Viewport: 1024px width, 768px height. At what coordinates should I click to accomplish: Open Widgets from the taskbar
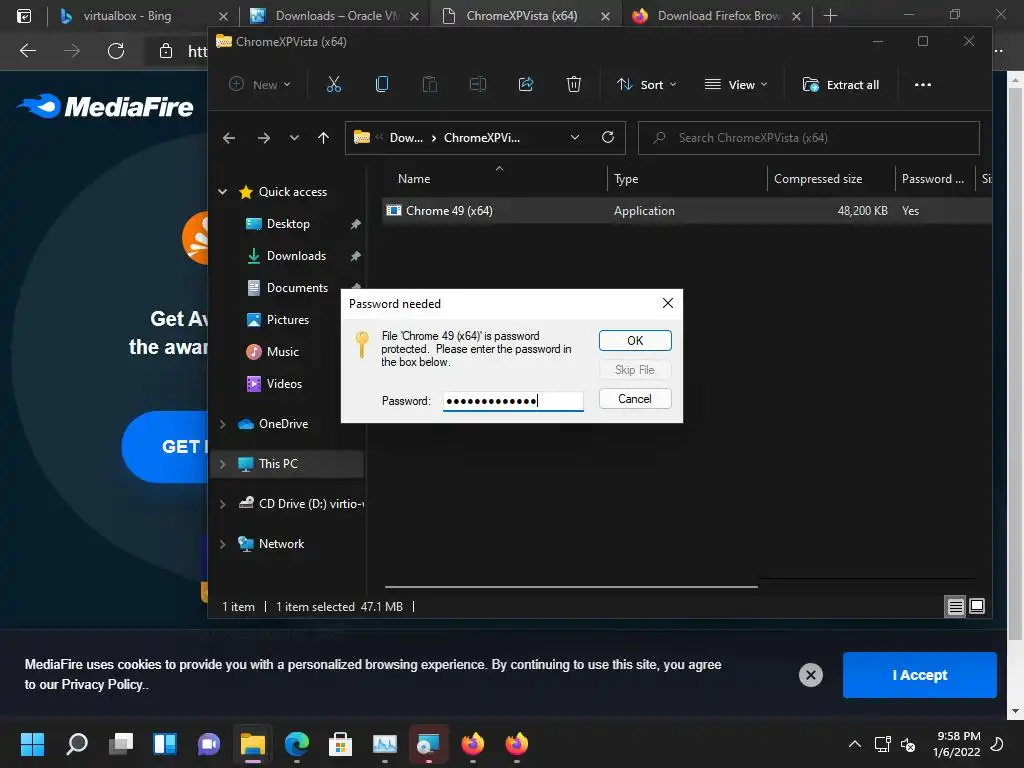pos(165,744)
